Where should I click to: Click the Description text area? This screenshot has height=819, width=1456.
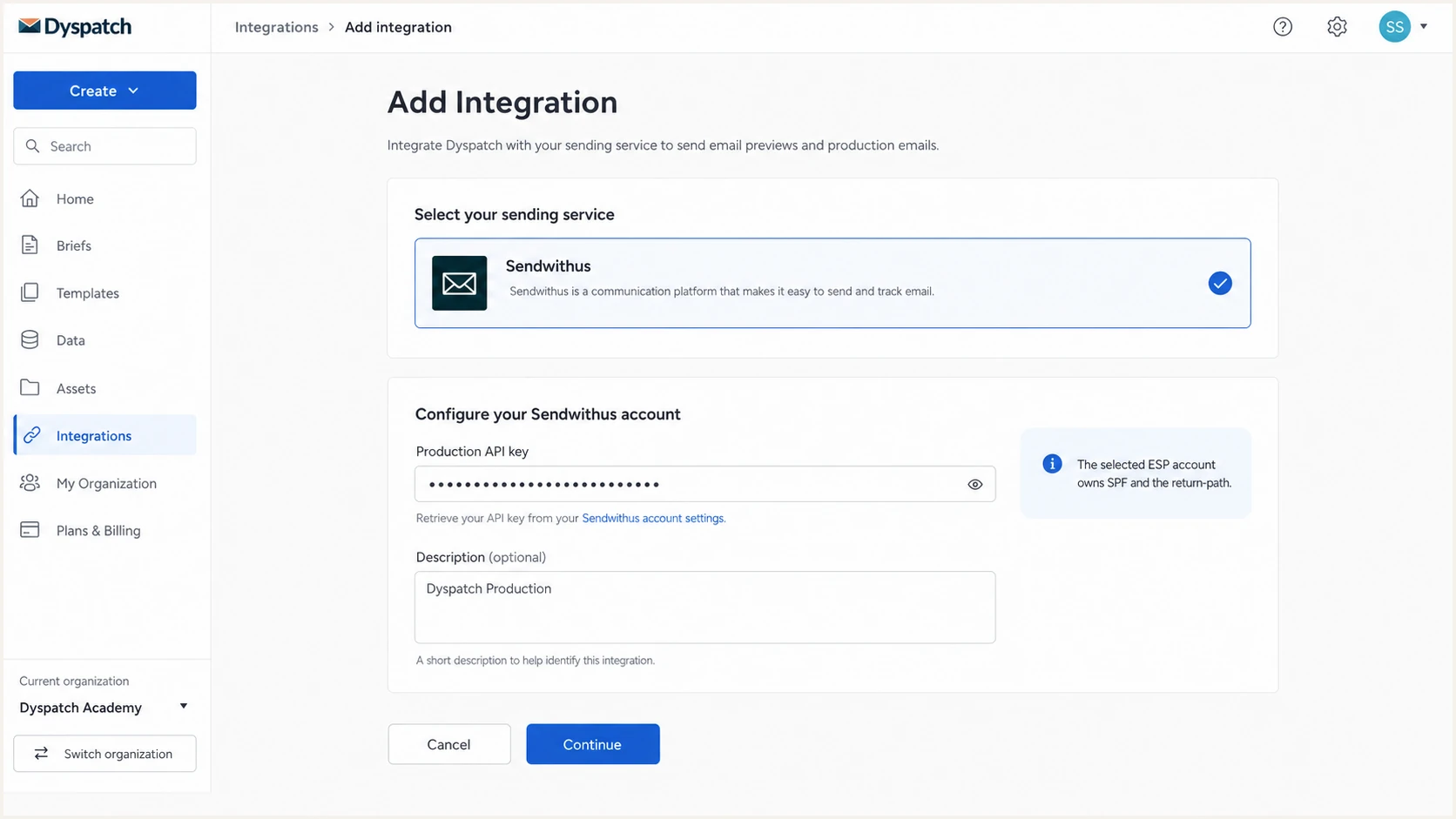point(704,608)
